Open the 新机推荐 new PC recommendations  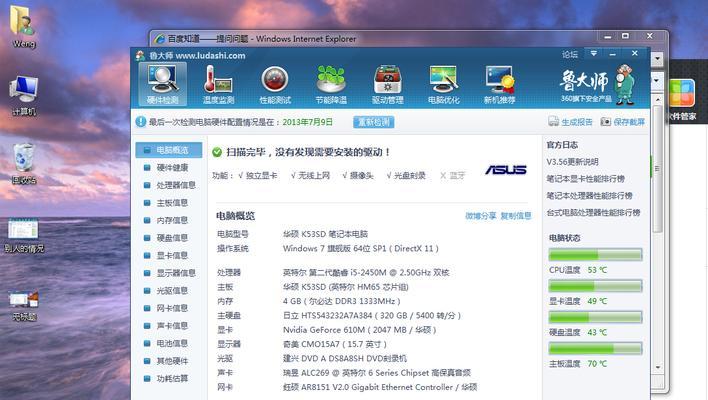click(499, 84)
